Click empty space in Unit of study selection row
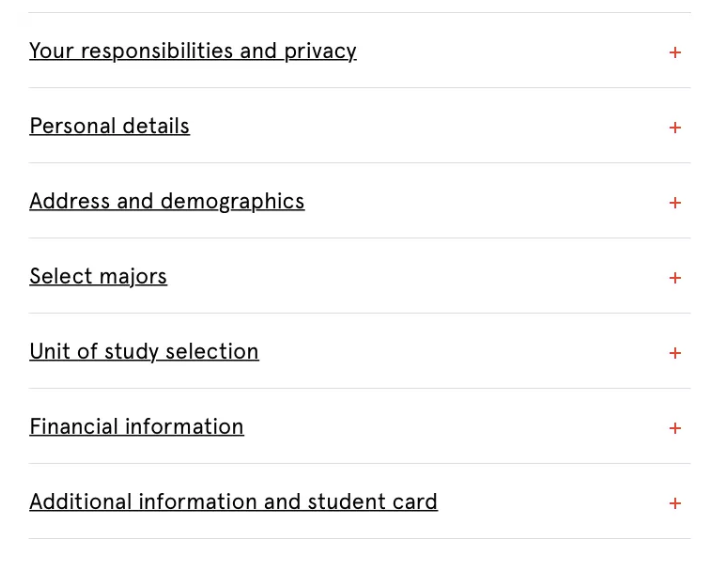The width and height of the screenshot is (709, 564). click(x=460, y=351)
